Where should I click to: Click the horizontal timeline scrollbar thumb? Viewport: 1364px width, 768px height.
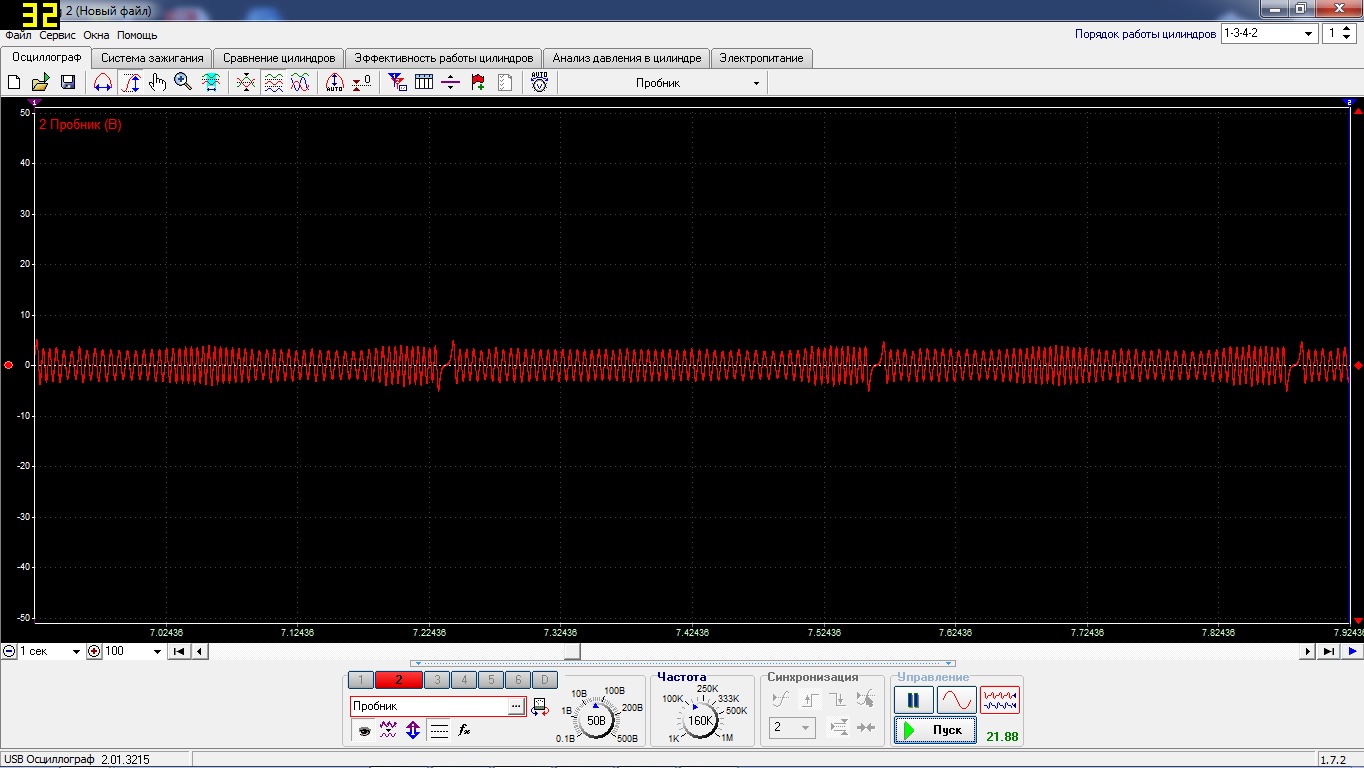pyautogui.click(x=571, y=651)
